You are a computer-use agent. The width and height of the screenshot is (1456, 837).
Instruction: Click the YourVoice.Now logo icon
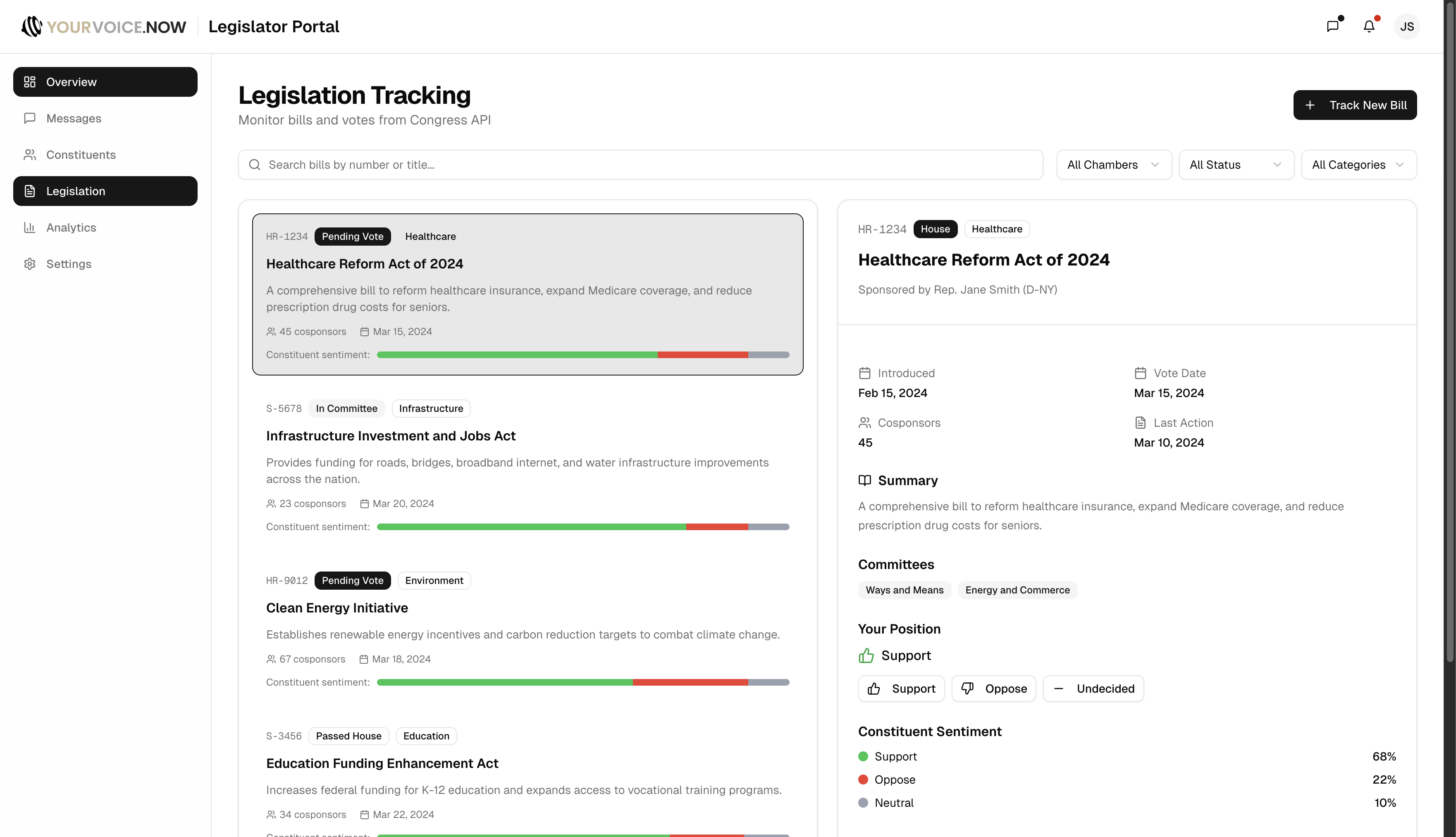[31, 26]
